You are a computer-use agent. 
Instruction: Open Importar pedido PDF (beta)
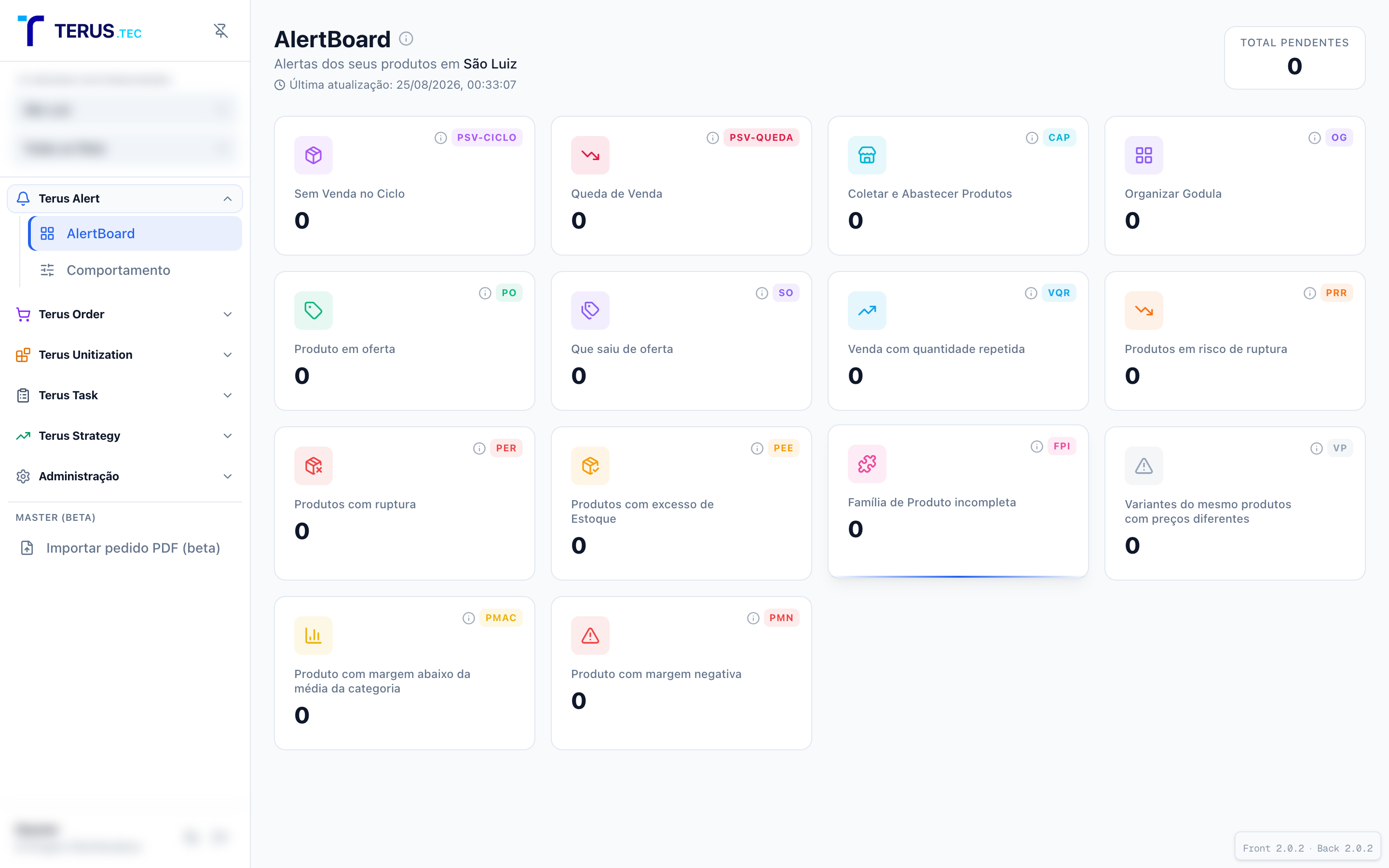(124, 548)
